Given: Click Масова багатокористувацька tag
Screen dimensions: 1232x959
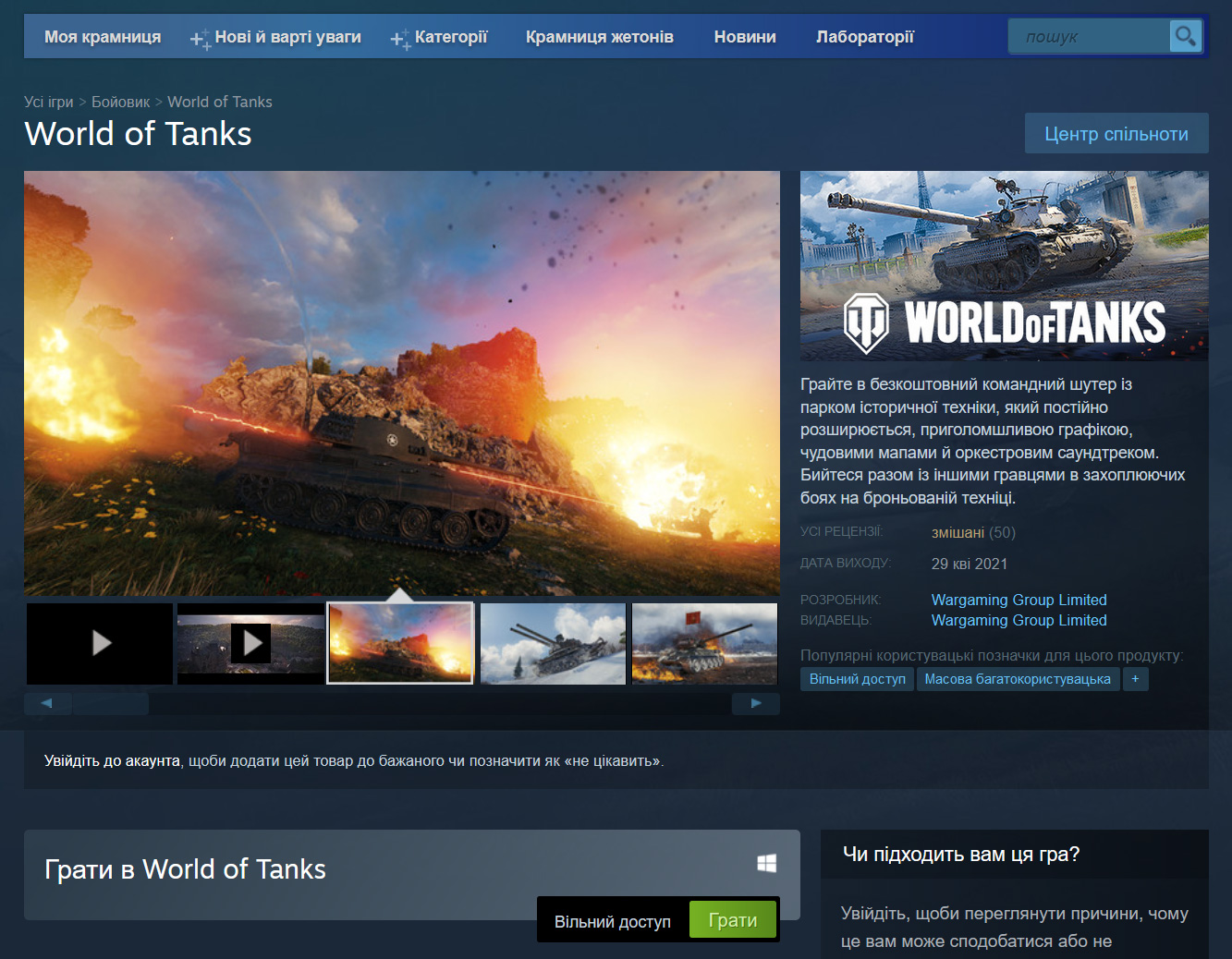Looking at the screenshot, I should tap(1018, 679).
